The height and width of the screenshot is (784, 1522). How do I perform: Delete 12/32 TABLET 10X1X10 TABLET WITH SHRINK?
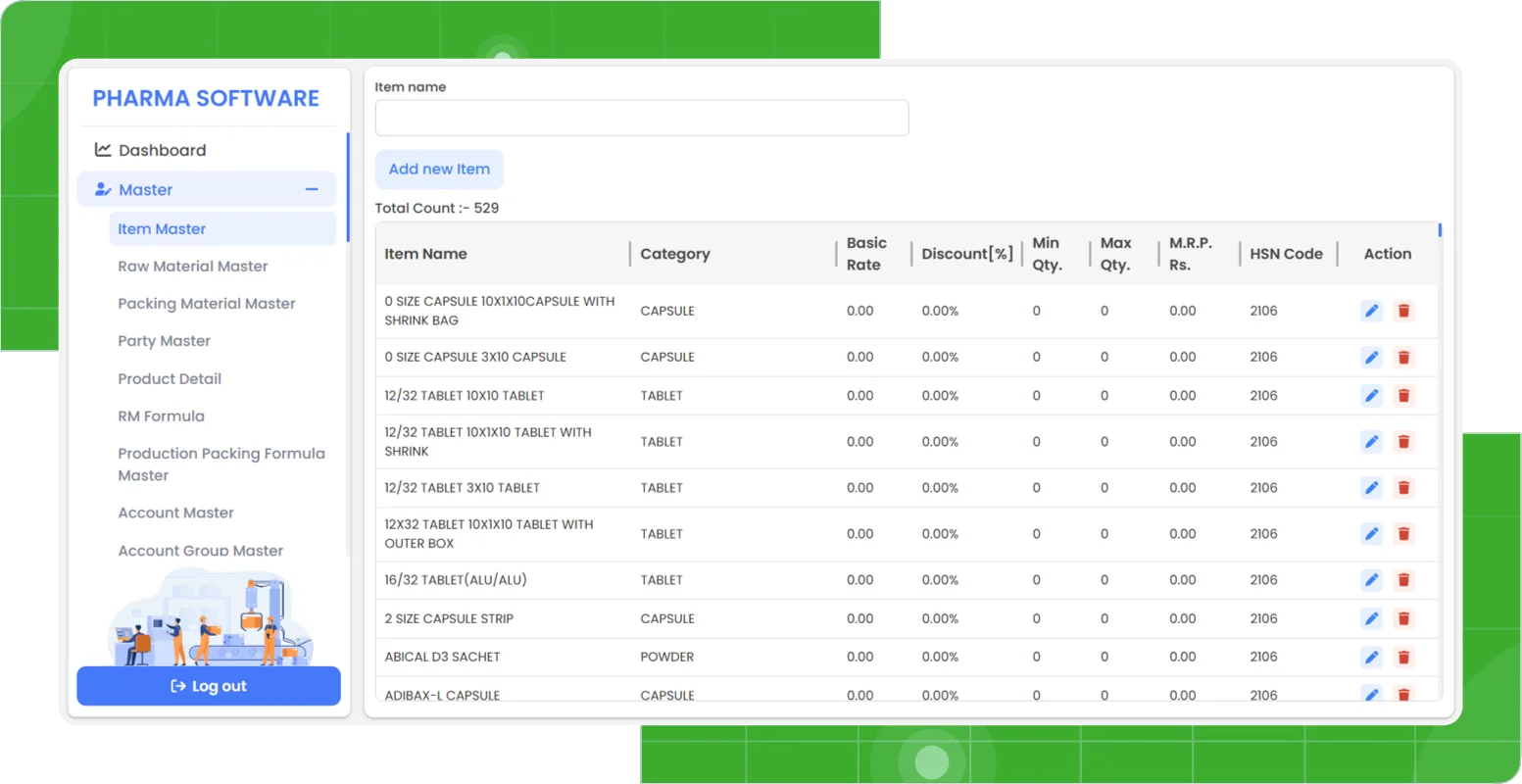click(1403, 442)
